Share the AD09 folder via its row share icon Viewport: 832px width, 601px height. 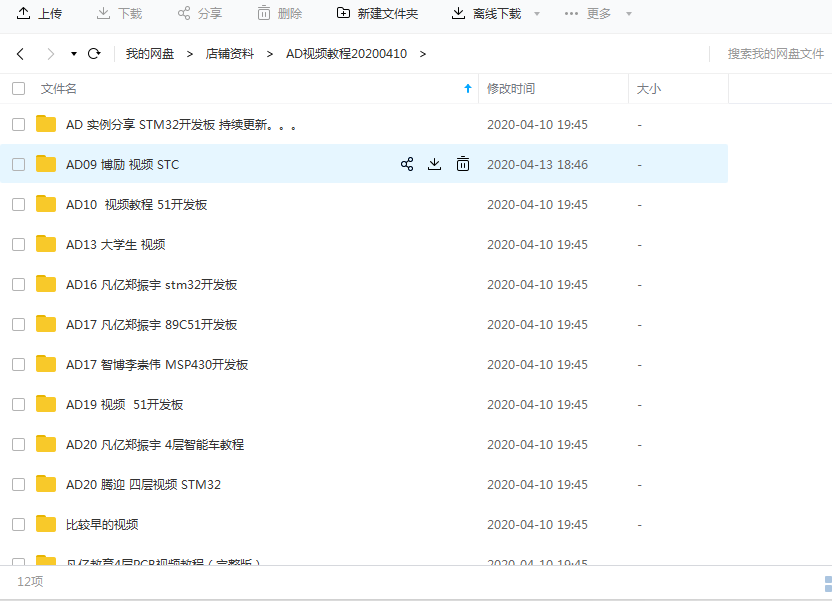407,163
